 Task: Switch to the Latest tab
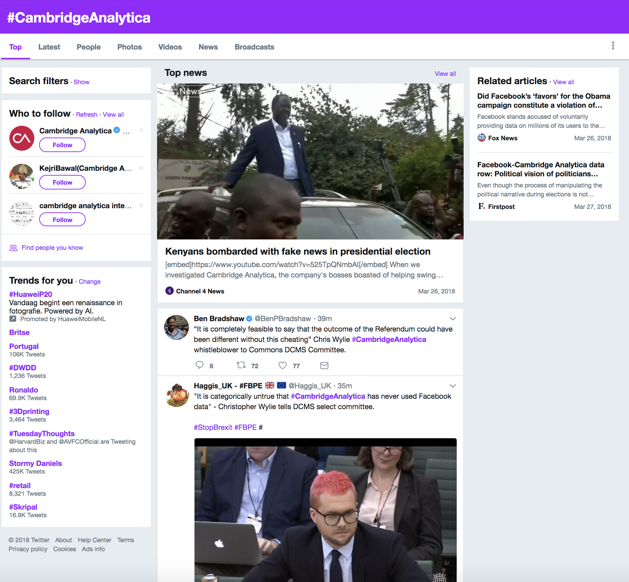[49, 47]
